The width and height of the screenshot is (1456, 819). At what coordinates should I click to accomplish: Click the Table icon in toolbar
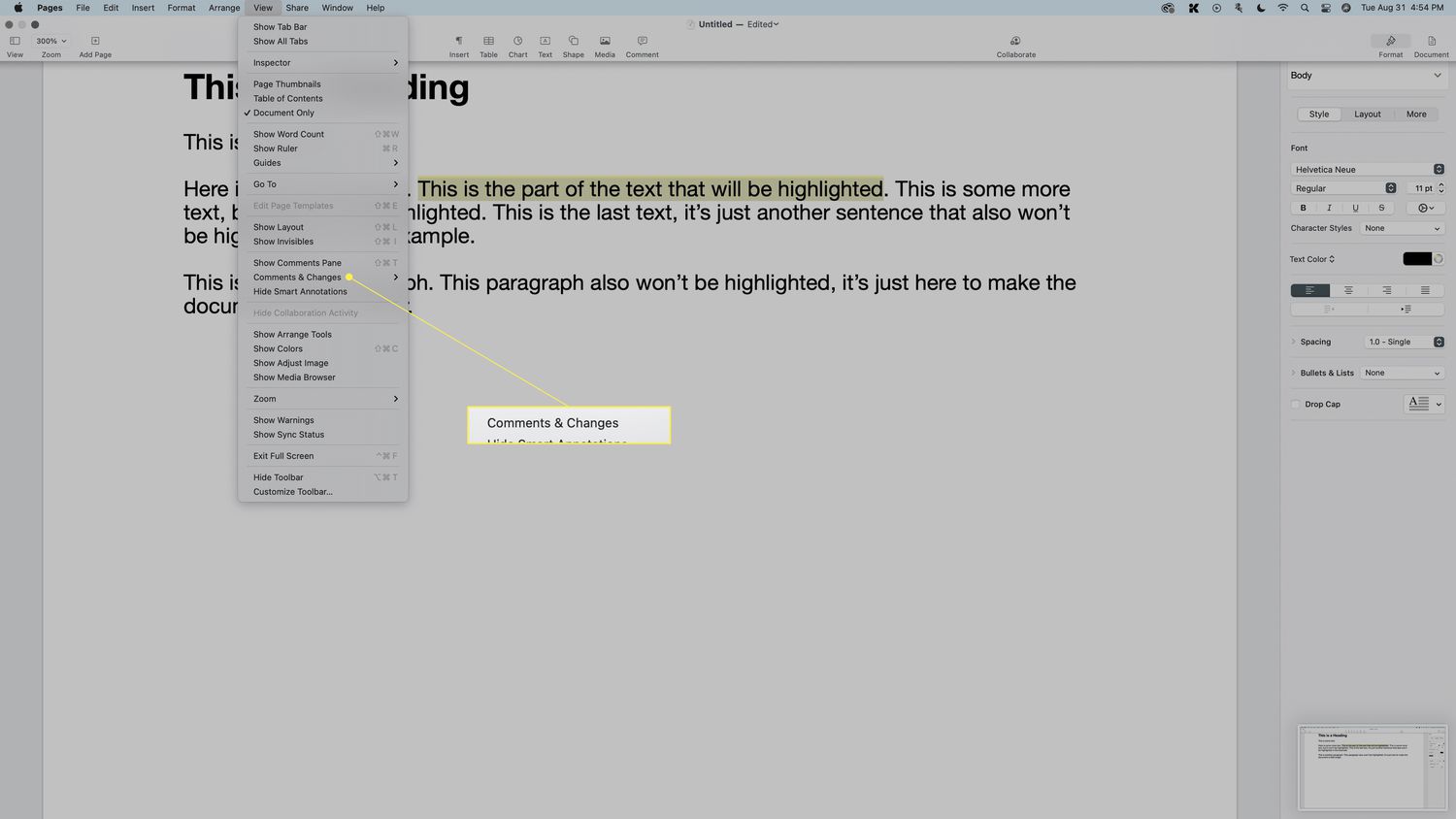click(488, 42)
